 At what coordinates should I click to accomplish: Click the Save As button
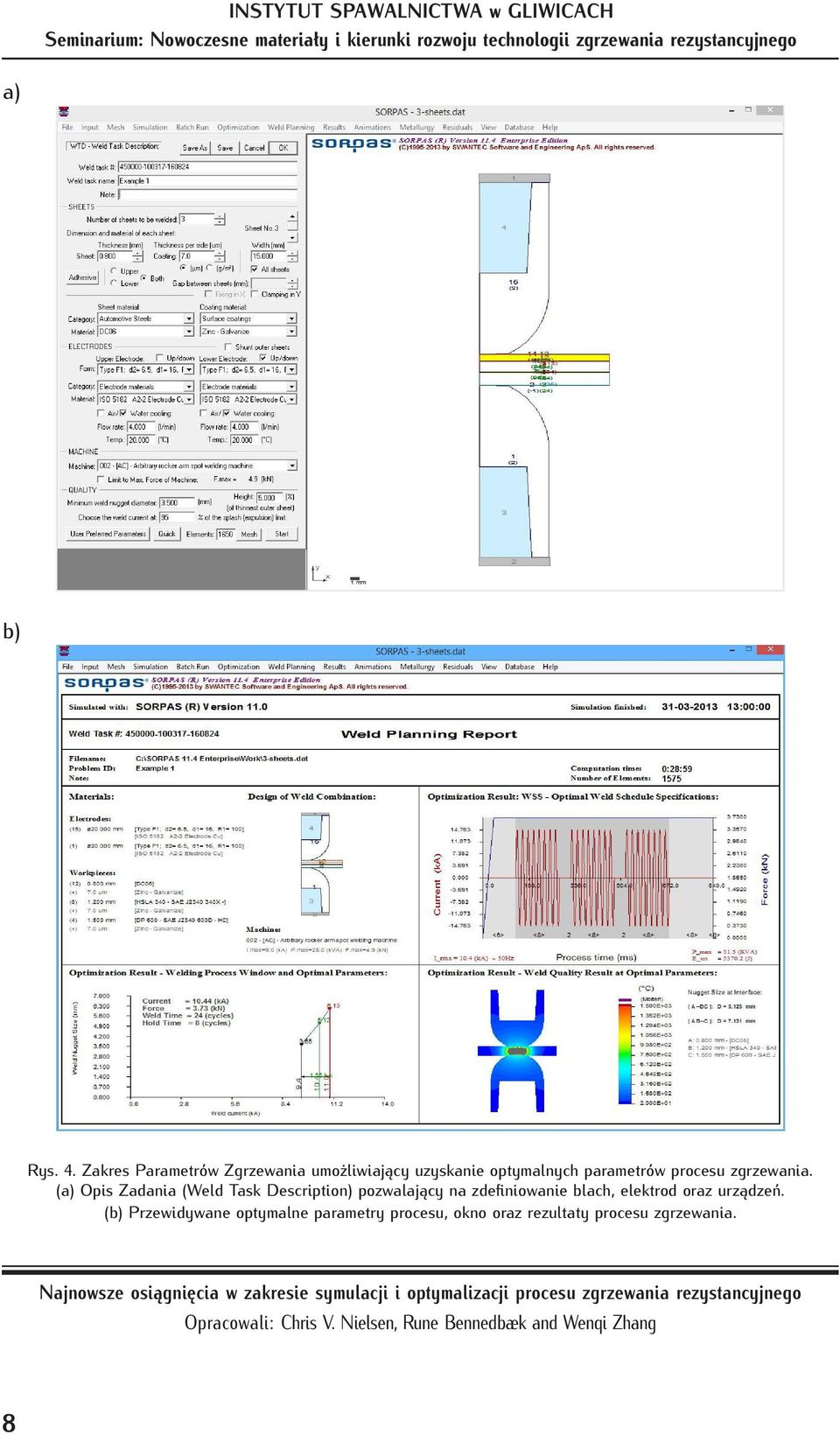coord(194,148)
